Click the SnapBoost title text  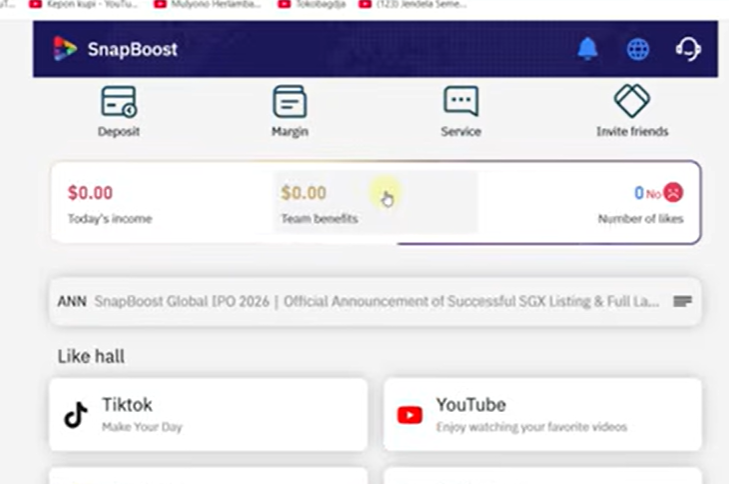click(133, 49)
